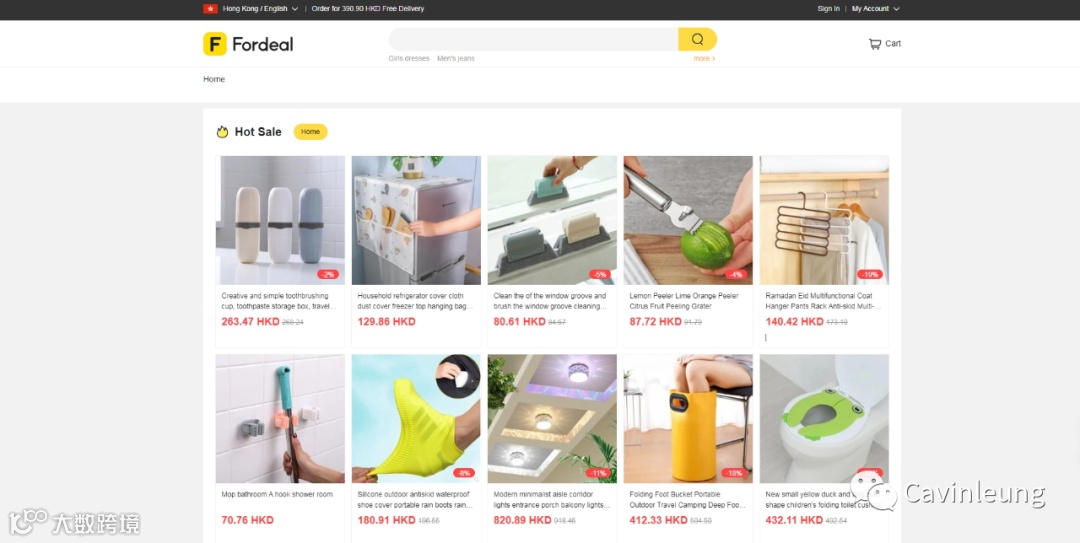
Task: Open the Modern minimalist aisle lights title
Action: coord(552,500)
